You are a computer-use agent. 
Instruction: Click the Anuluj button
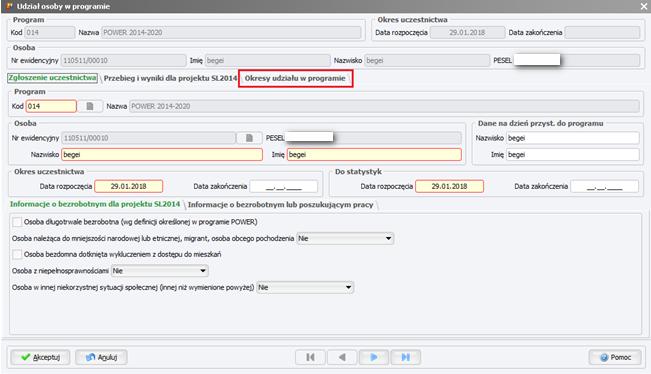tap(101, 357)
